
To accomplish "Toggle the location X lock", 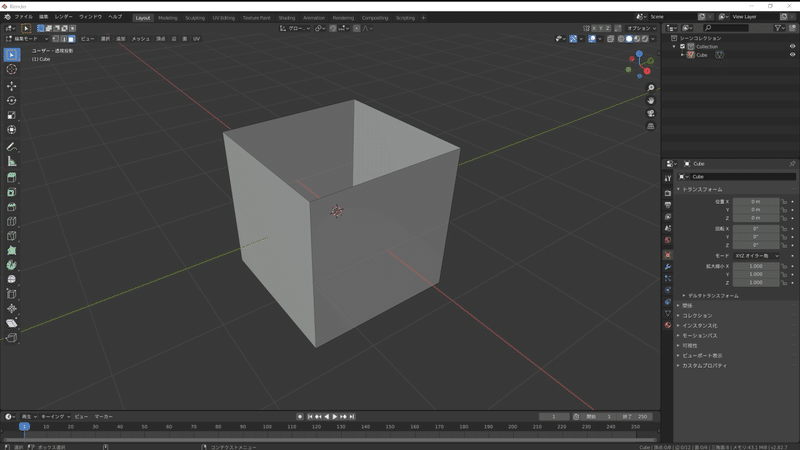I will tap(784, 202).
